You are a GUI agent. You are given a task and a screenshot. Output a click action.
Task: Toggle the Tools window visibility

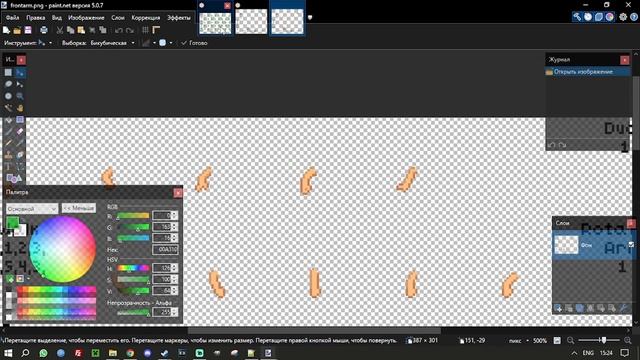tap(577, 17)
